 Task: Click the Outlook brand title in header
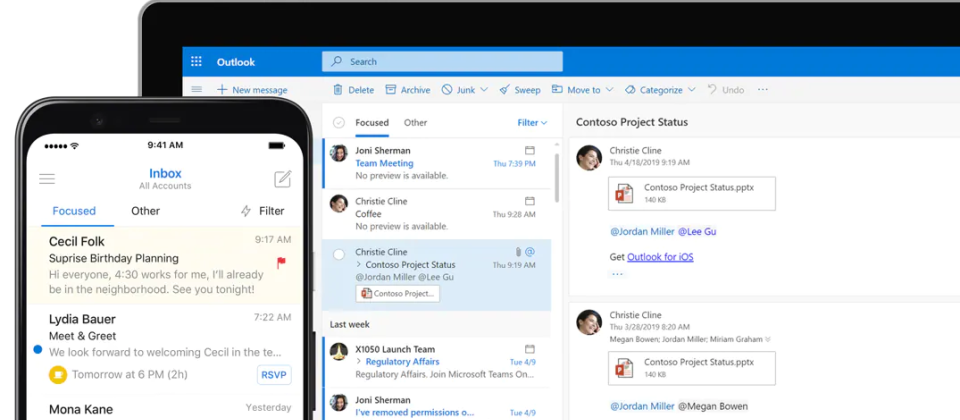click(x=236, y=62)
